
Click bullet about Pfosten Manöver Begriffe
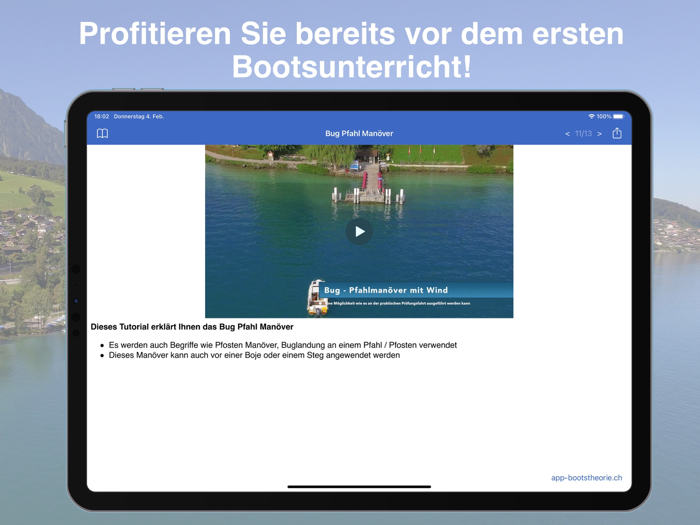pyautogui.click(x=283, y=345)
